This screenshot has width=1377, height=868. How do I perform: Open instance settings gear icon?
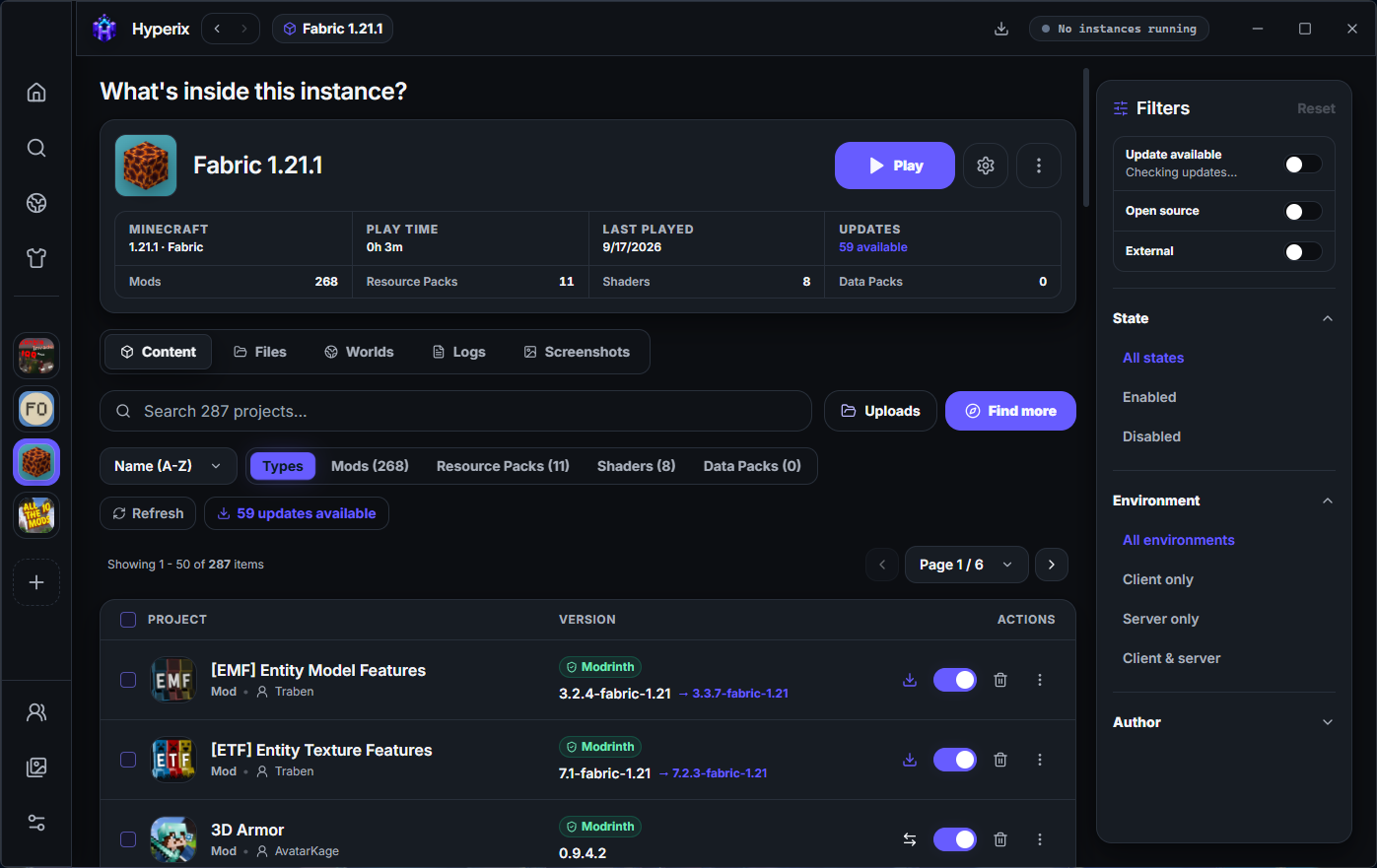(986, 166)
